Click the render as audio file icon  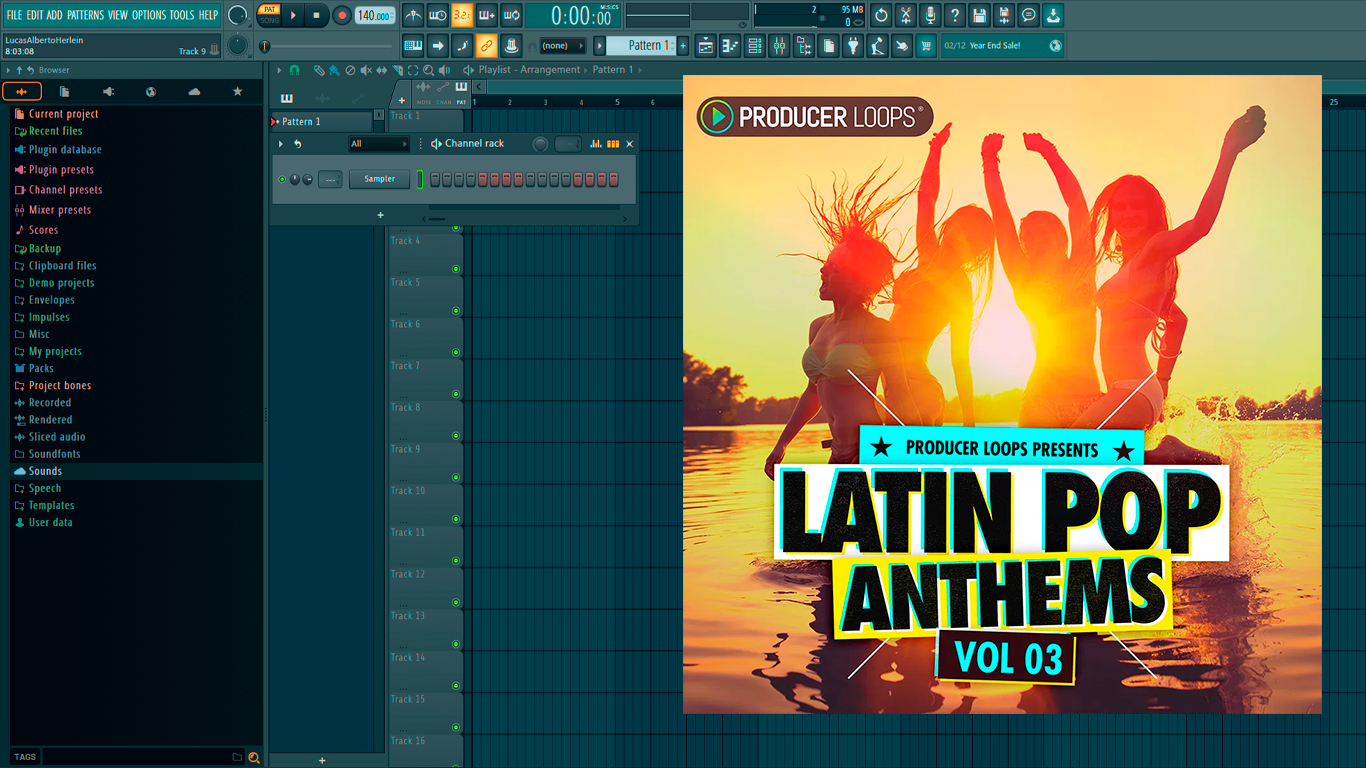[1004, 15]
